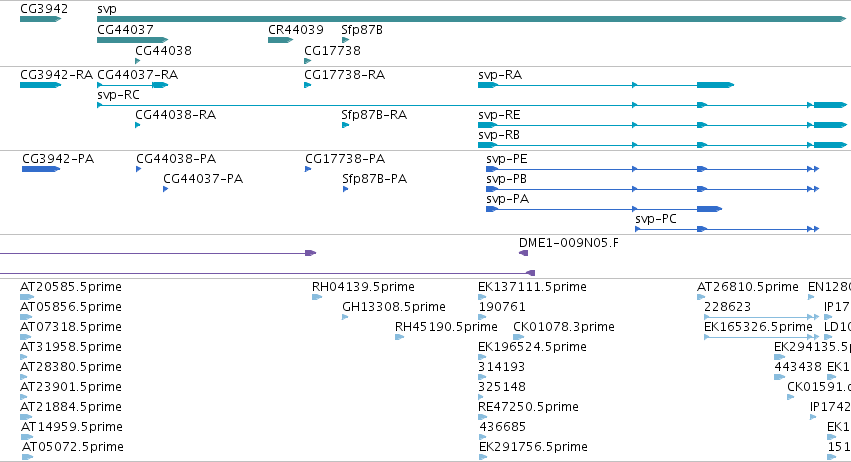
Task: Open the AT05072.5prime EST
Action: pyautogui.click(x=28, y=457)
